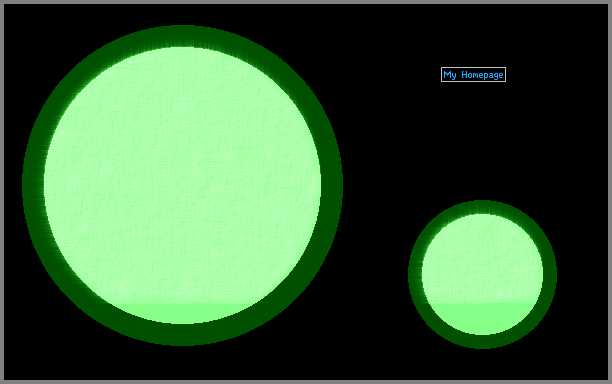The height and width of the screenshot is (384, 612).
Task: Open the My Homepage link
Action: click(x=473, y=75)
